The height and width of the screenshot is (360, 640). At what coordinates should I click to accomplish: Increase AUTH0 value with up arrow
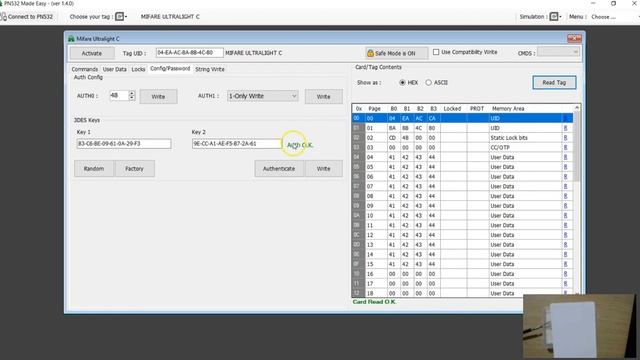[131, 93]
